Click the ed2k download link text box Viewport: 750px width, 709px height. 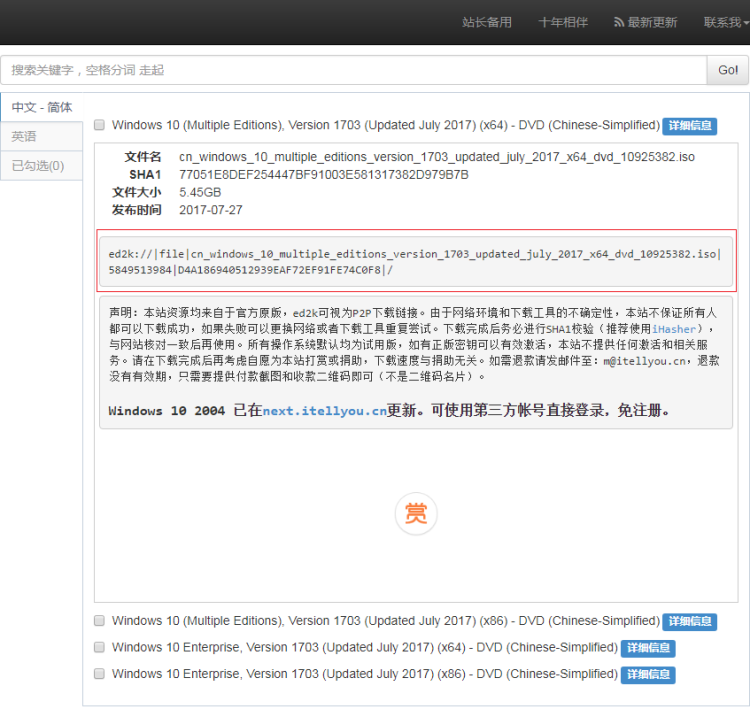pos(416,261)
